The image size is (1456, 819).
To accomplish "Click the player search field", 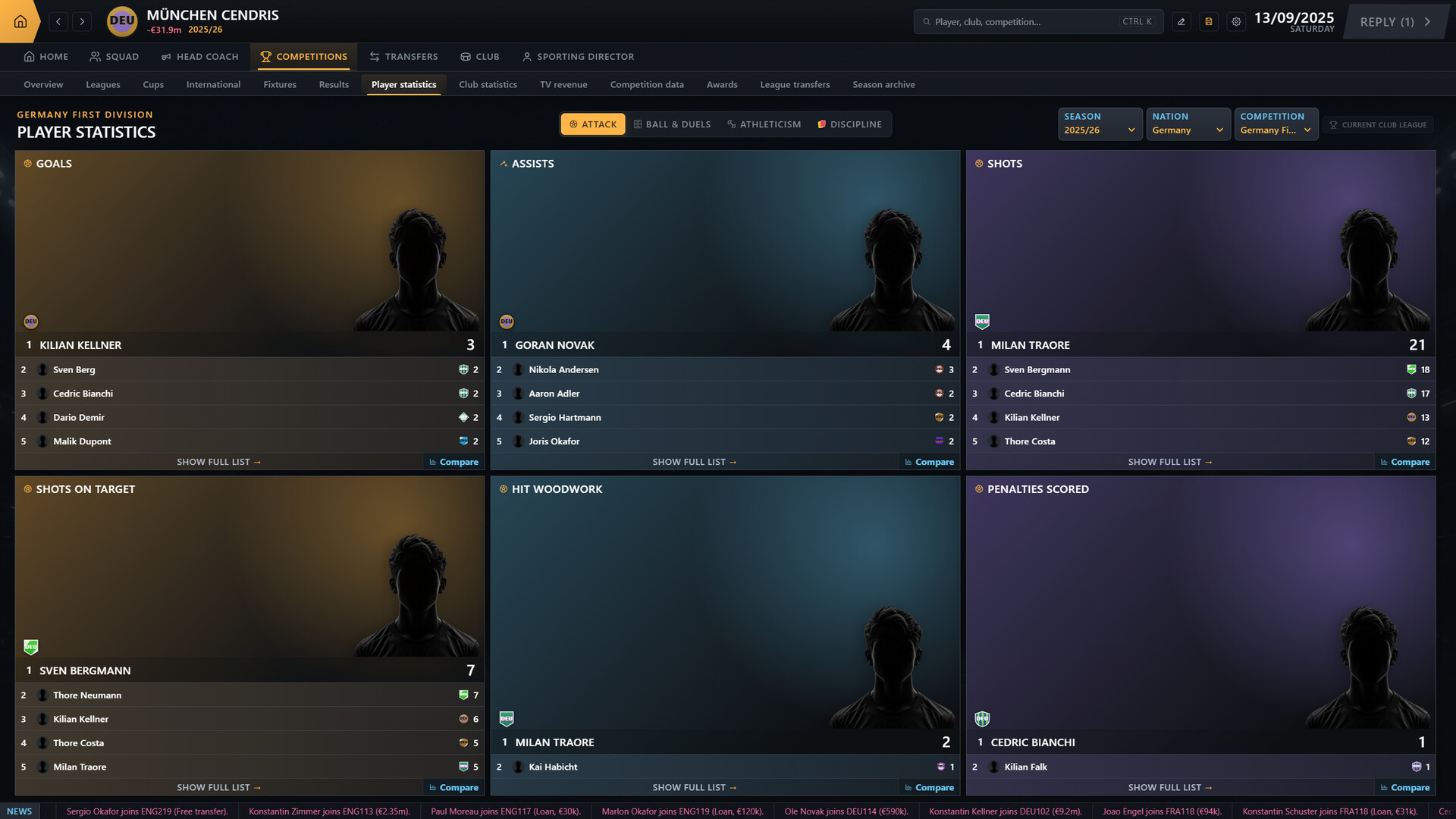I will [x=1038, y=22].
